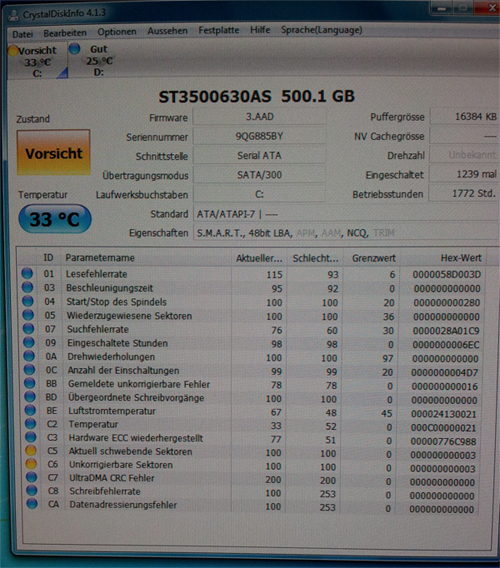Click the Hex-Wert column header

tap(442, 258)
